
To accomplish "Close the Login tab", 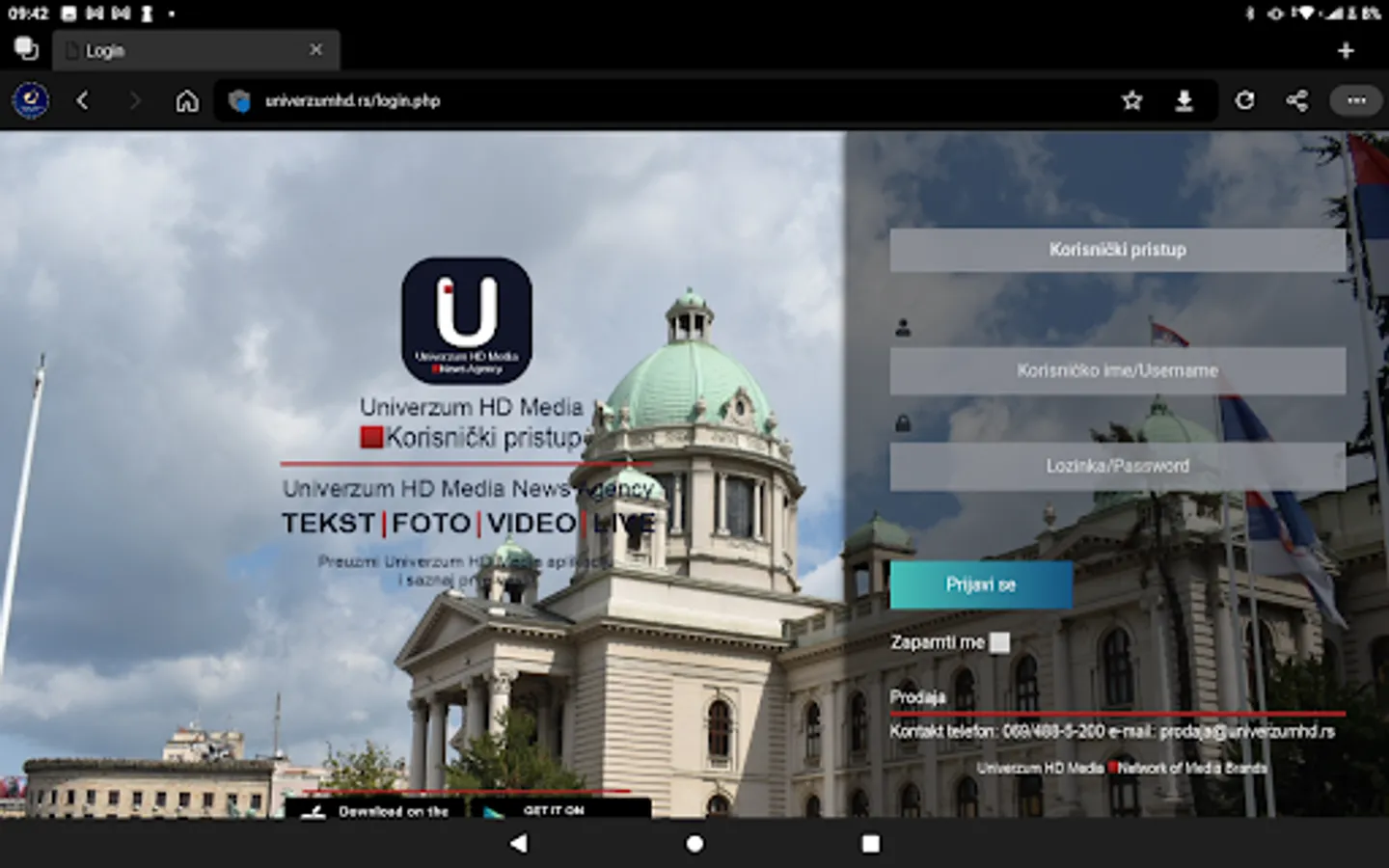I will 315,49.
